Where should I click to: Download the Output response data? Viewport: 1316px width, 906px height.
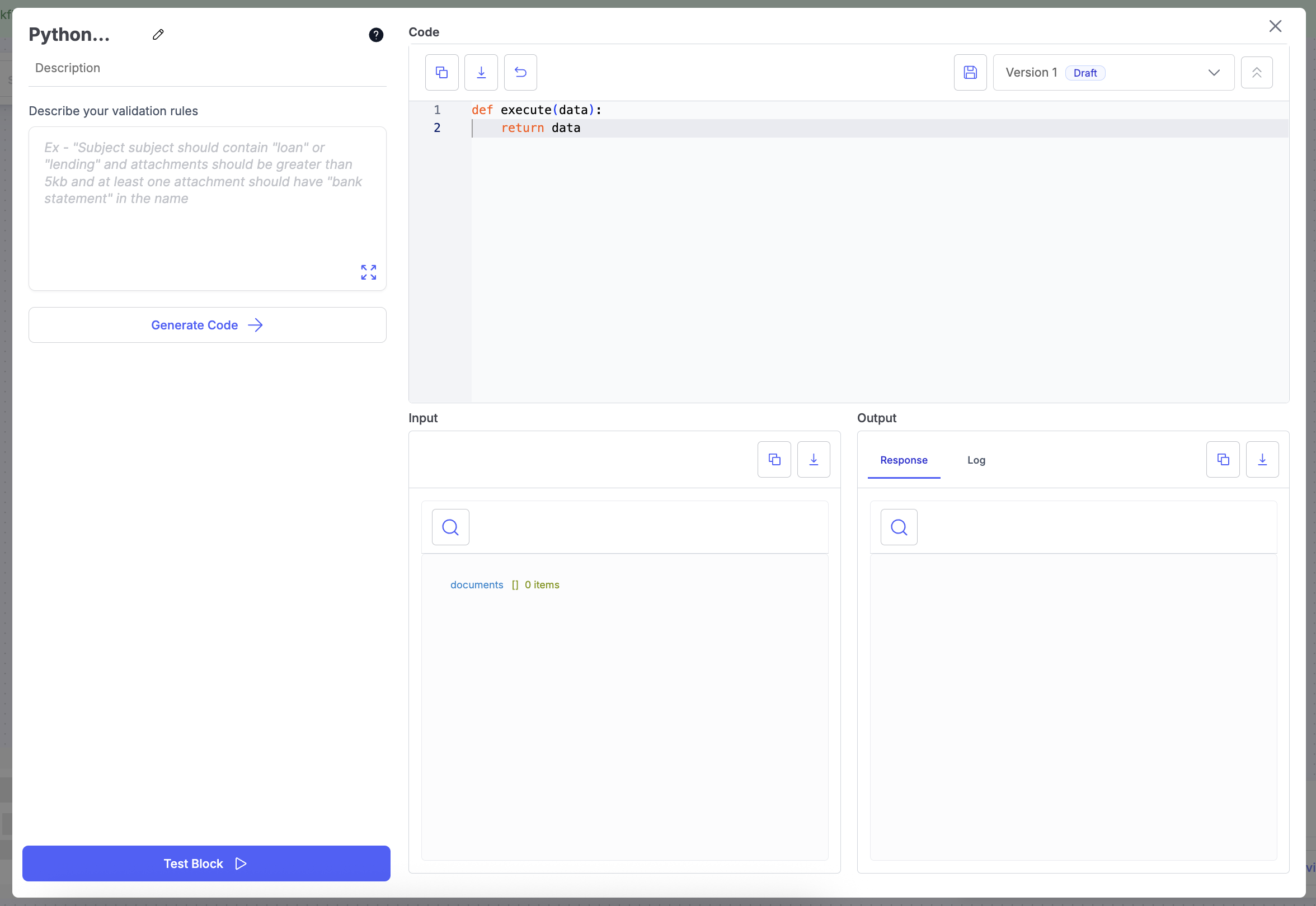tap(1262, 459)
